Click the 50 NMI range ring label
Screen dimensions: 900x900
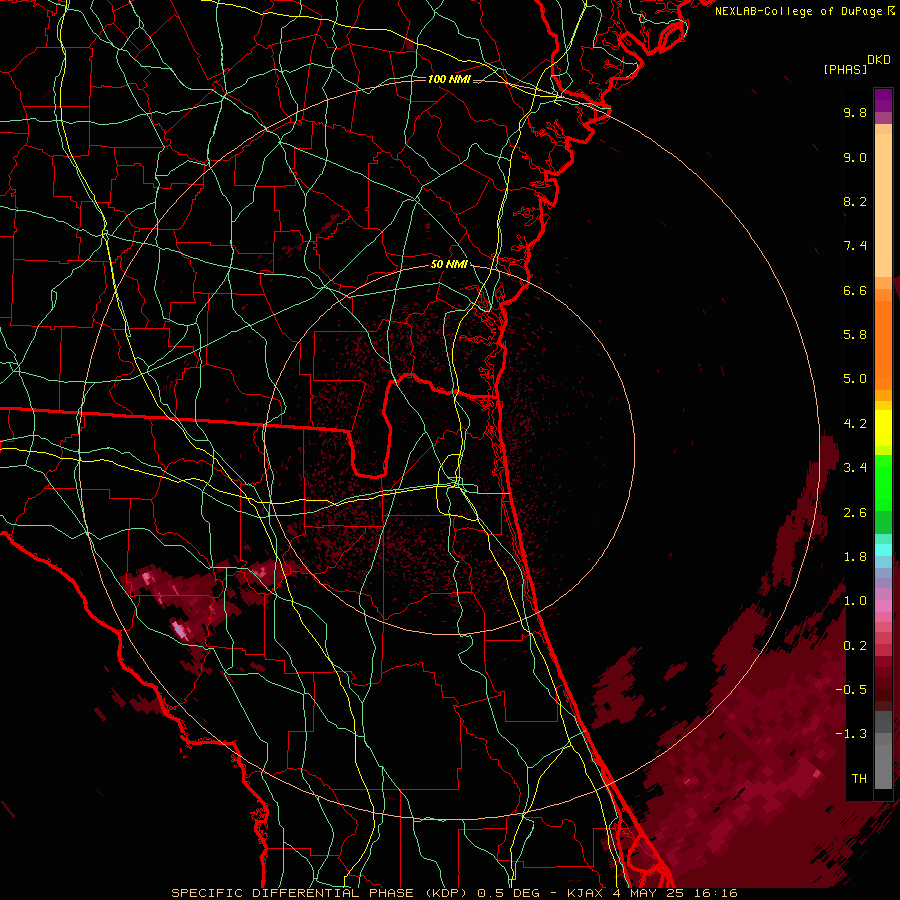click(x=449, y=265)
